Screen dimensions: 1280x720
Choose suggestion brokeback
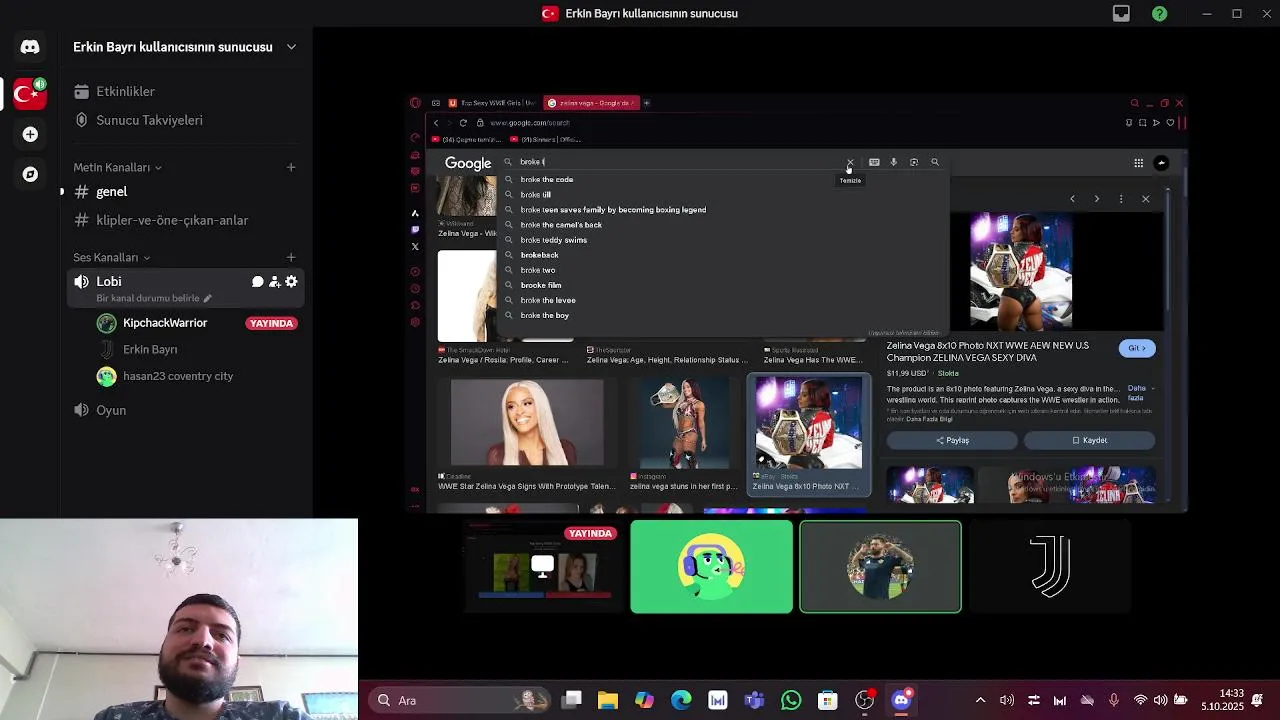(539, 255)
